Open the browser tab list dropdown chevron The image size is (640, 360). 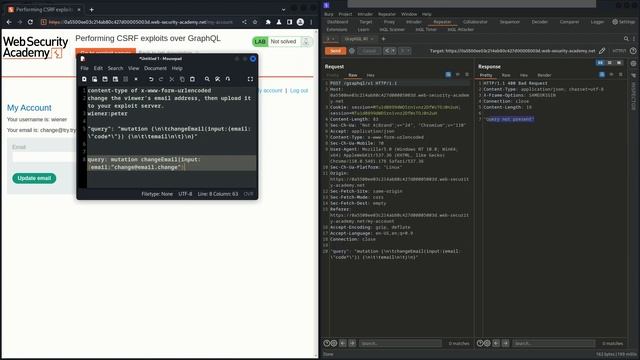click(284, 9)
